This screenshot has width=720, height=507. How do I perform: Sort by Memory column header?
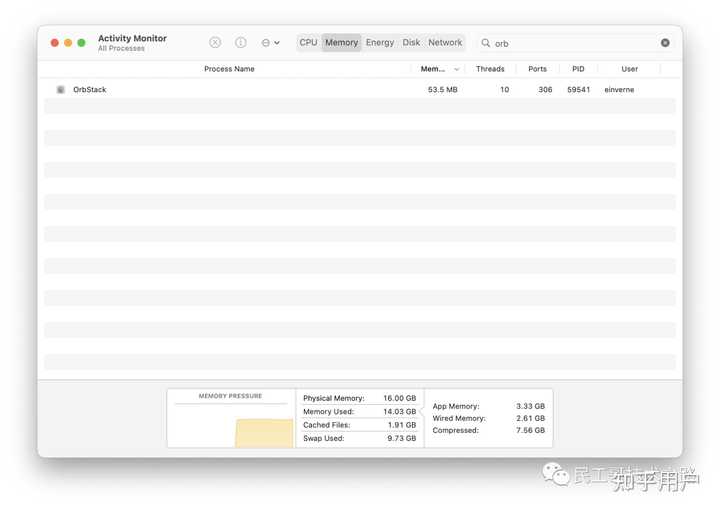433,69
